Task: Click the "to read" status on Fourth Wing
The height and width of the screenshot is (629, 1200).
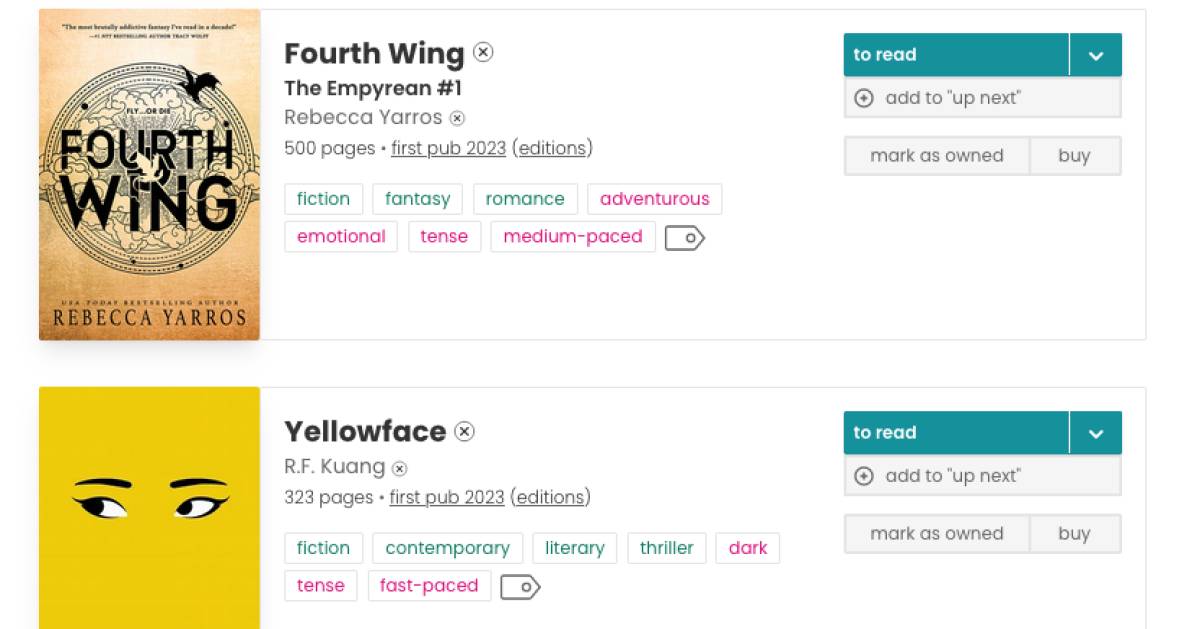Action: [955, 55]
